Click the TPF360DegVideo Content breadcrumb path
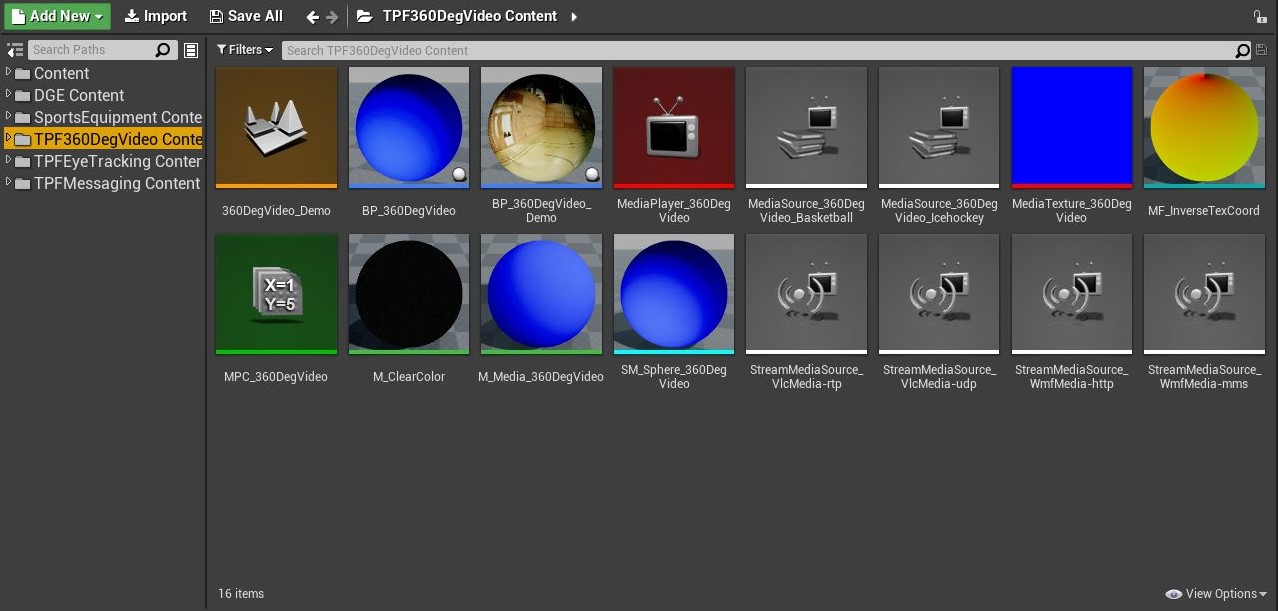This screenshot has width=1278, height=611. pos(470,16)
